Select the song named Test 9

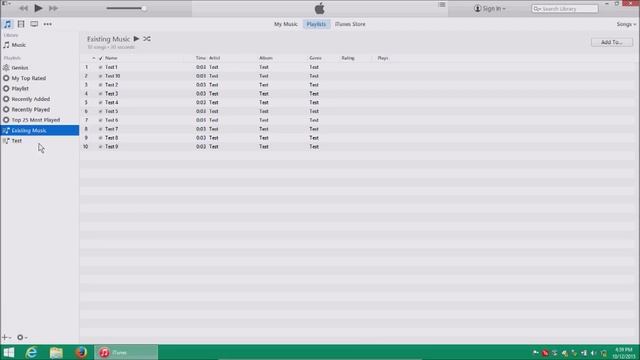(111, 147)
